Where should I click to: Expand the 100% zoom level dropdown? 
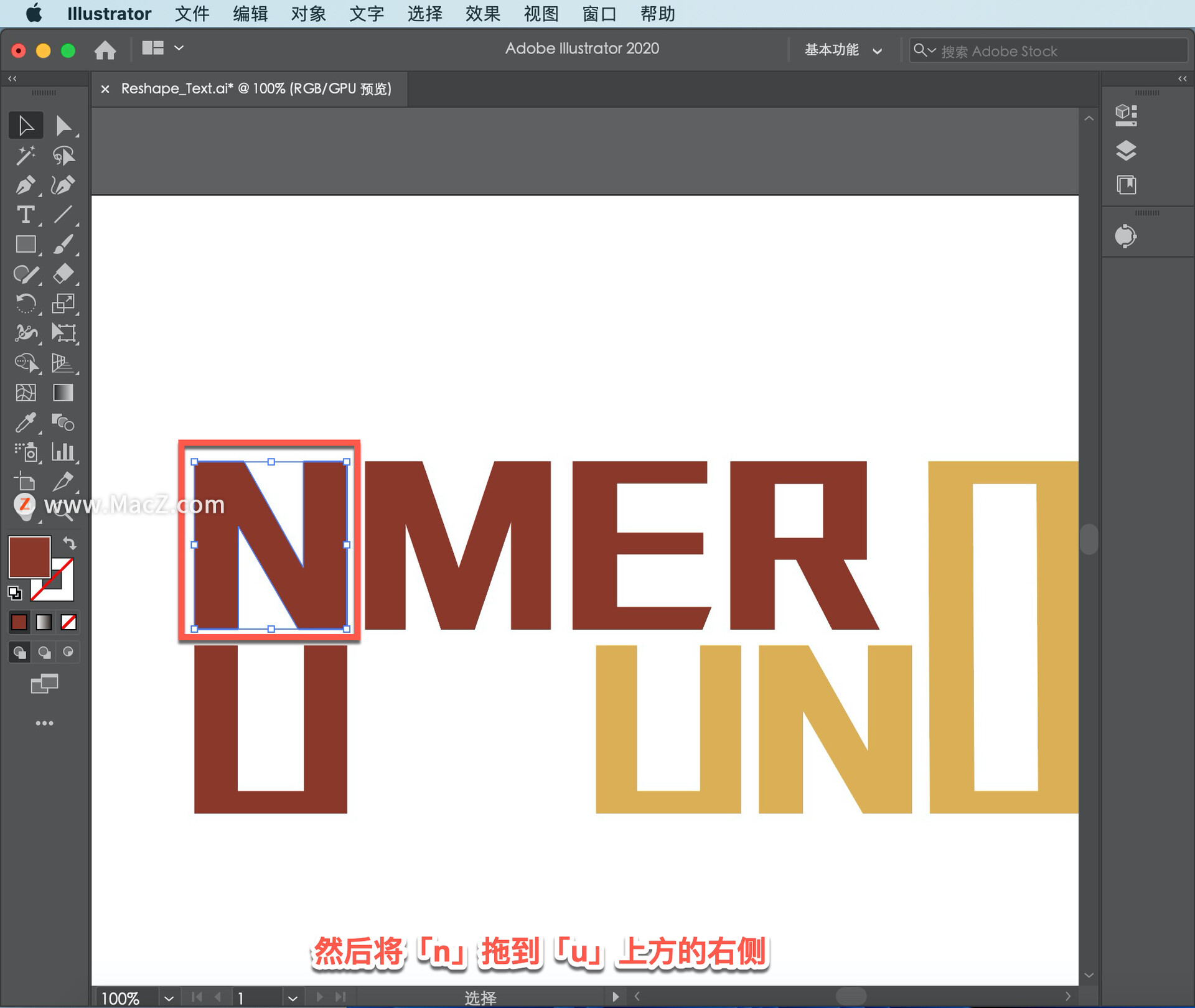(169, 998)
